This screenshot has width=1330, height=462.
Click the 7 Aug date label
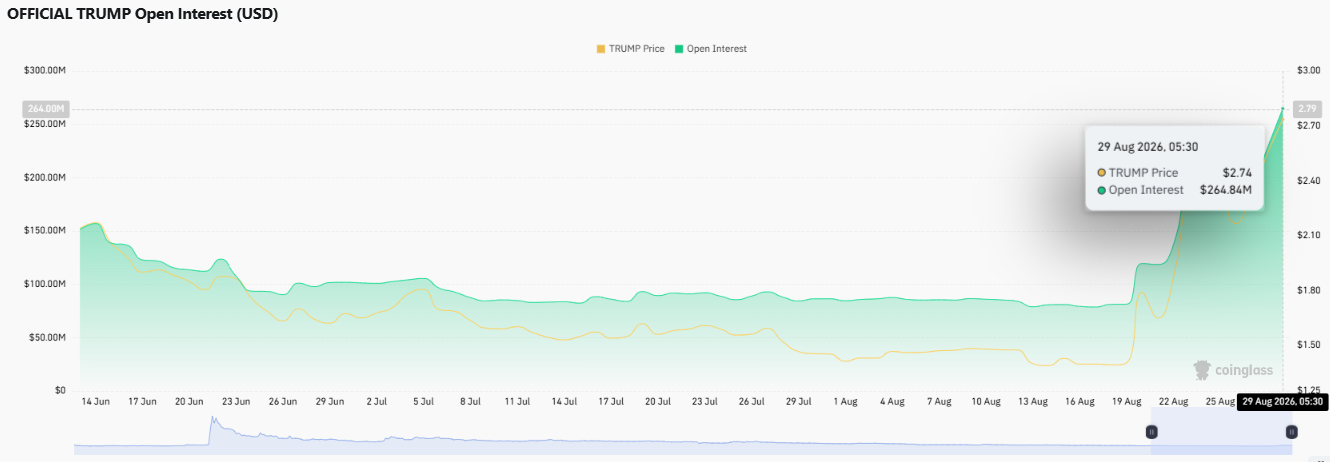[939, 401]
